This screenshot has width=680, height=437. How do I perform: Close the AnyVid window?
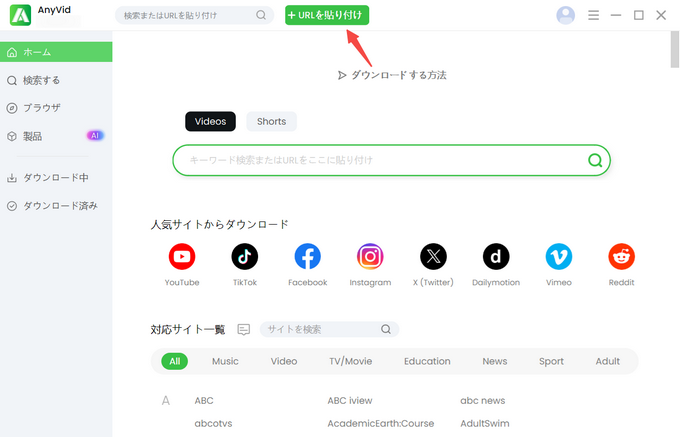[661, 15]
